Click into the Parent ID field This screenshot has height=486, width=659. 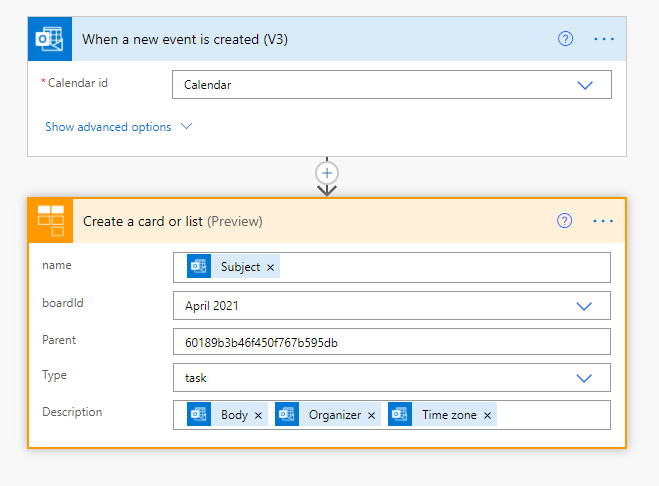pos(392,342)
